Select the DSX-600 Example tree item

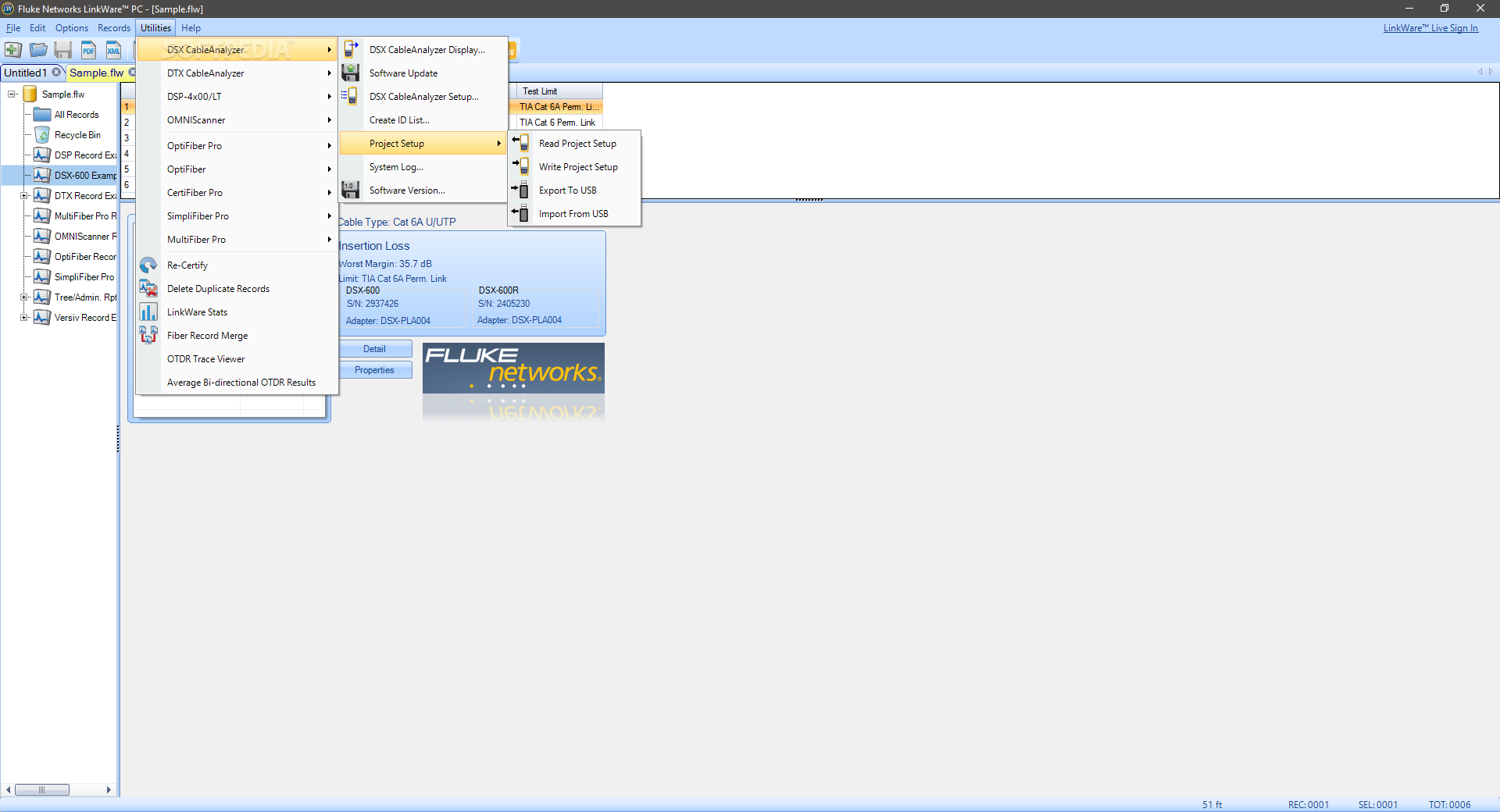[x=85, y=175]
